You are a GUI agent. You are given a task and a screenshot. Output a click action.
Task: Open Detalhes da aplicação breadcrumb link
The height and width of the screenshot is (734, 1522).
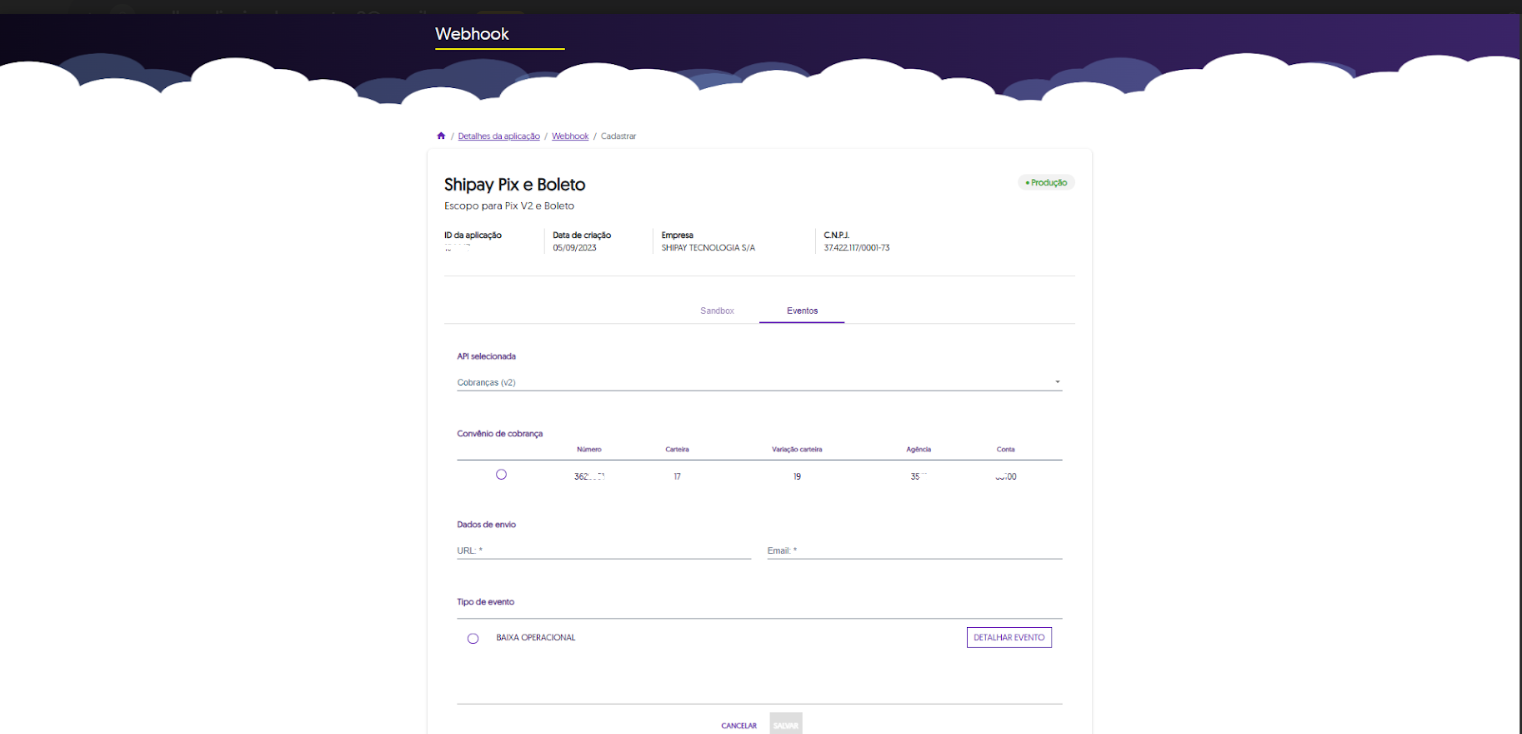coord(499,136)
